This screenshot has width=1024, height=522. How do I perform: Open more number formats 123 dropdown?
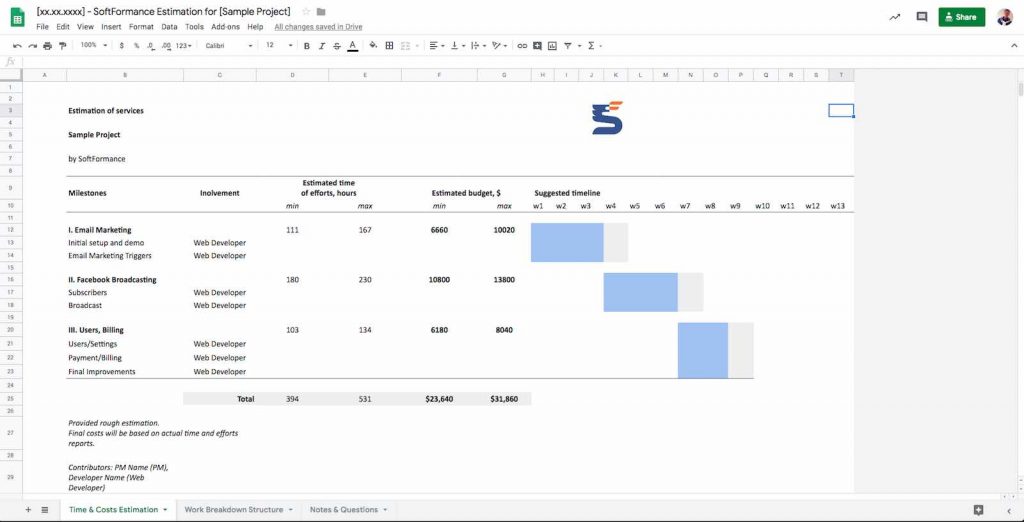click(184, 46)
